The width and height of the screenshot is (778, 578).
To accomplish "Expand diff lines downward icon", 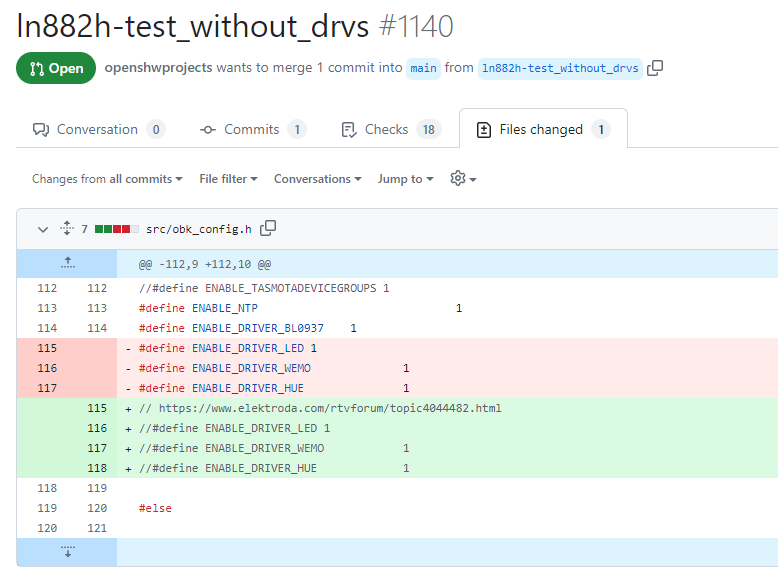I will (67, 551).
